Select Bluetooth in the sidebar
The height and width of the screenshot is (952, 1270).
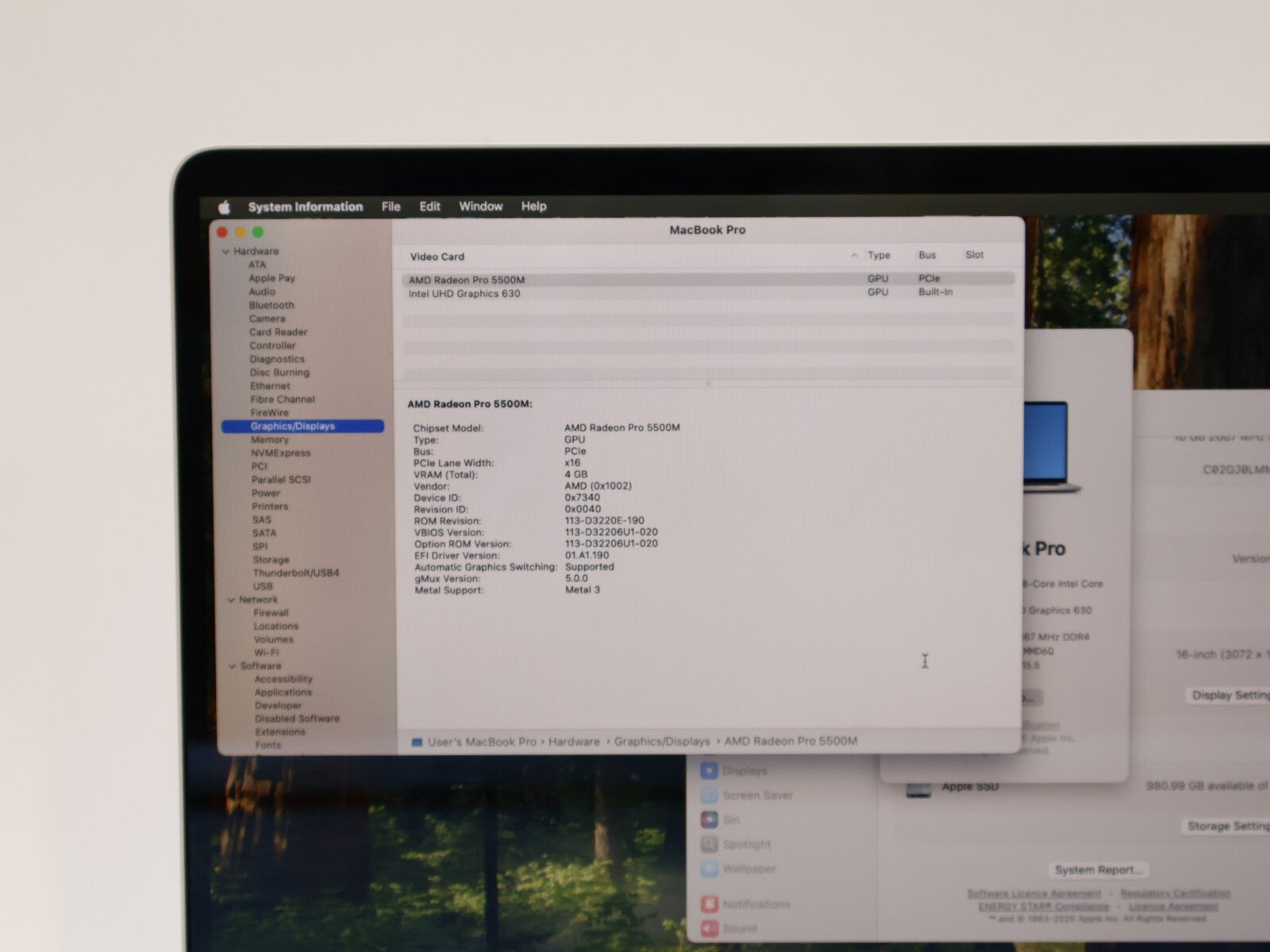coord(271,305)
